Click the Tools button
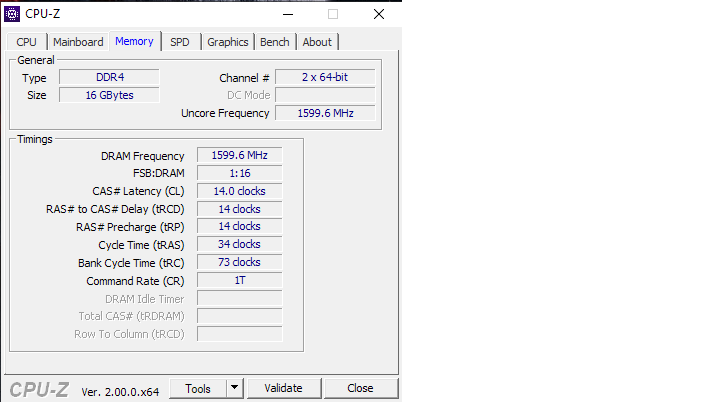 click(198, 389)
